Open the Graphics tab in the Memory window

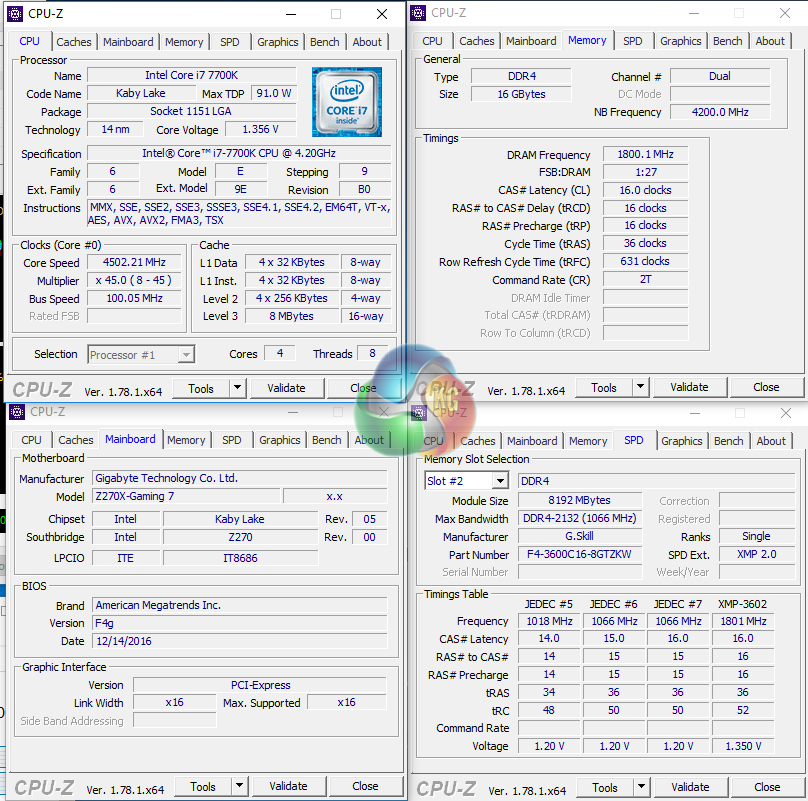click(x=680, y=41)
